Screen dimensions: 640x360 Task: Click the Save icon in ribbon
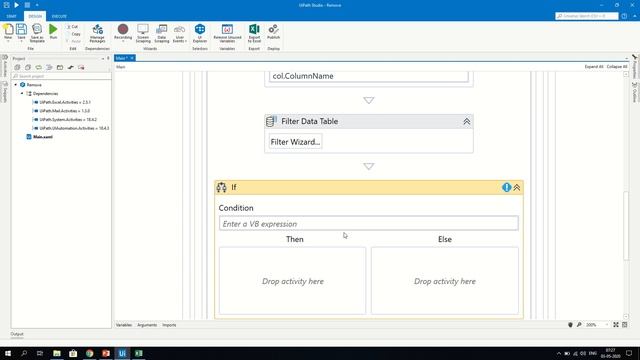pos(21,33)
